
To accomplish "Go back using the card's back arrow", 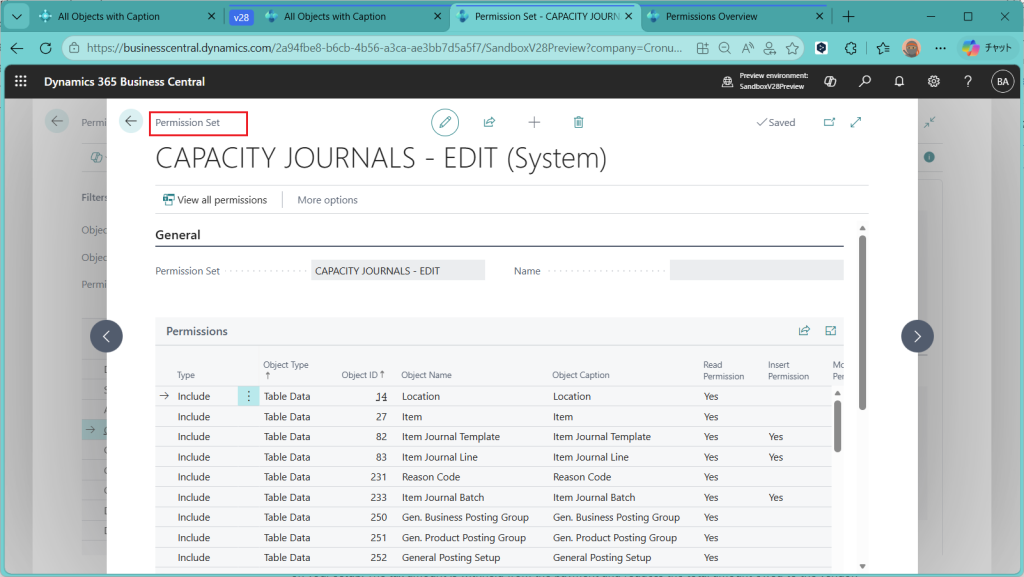I will pos(131,122).
